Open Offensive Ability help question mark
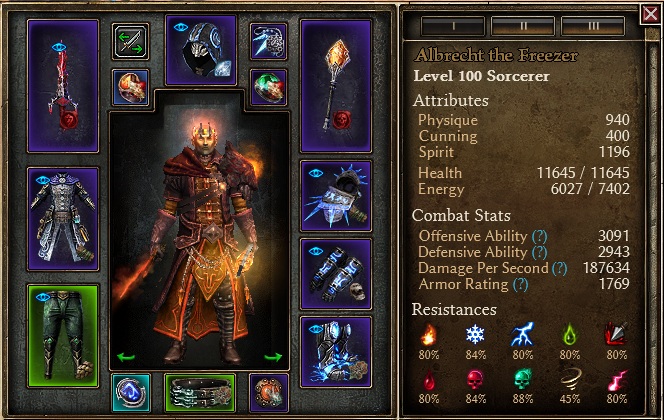 (x=540, y=236)
